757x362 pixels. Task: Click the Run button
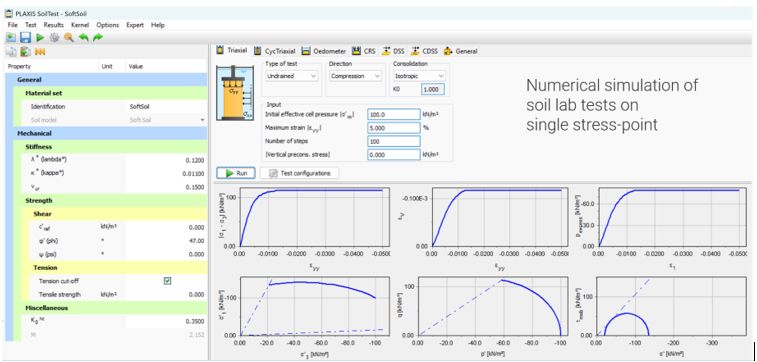tap(236, 173)
